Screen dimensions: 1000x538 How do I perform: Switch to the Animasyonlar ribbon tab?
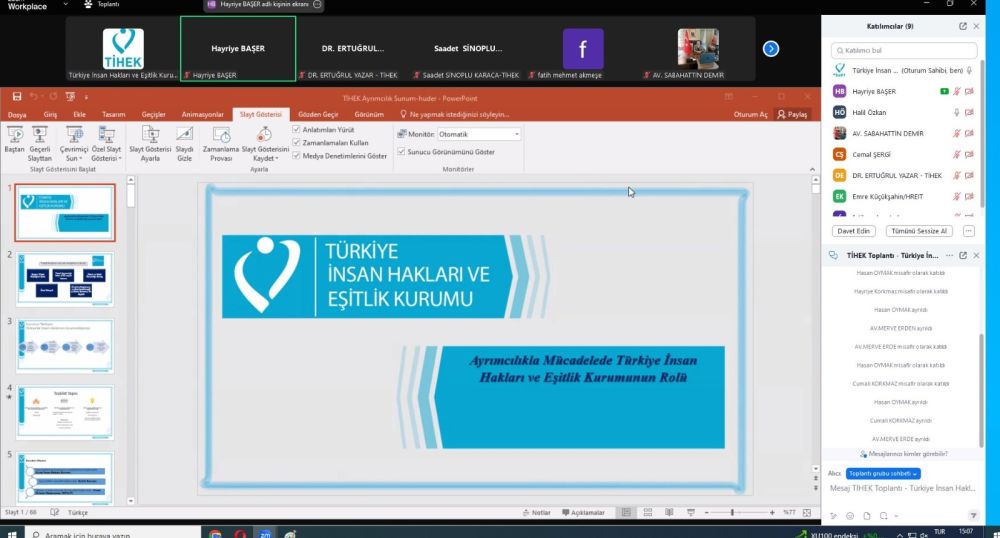[x=202, y=115]
